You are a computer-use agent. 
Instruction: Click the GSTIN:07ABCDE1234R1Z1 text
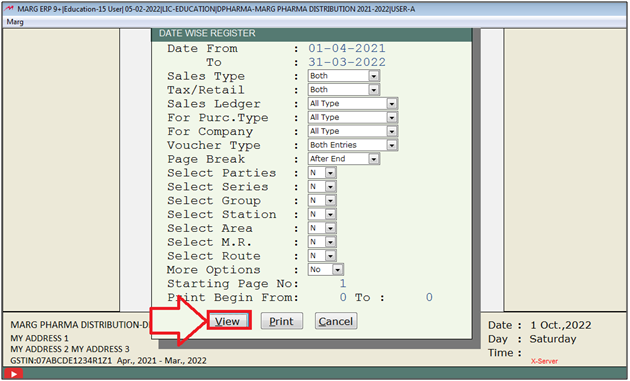(61, 361)
